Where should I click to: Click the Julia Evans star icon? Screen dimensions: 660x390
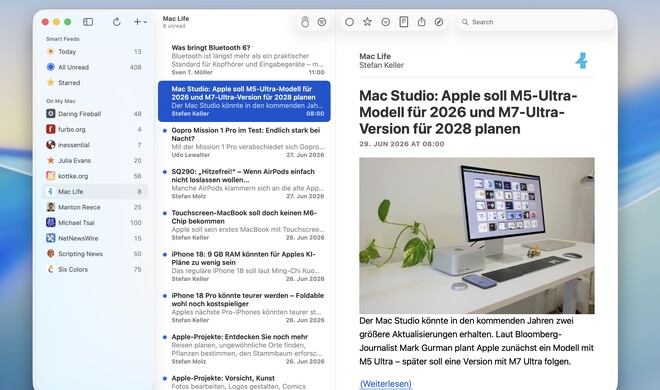51,160
